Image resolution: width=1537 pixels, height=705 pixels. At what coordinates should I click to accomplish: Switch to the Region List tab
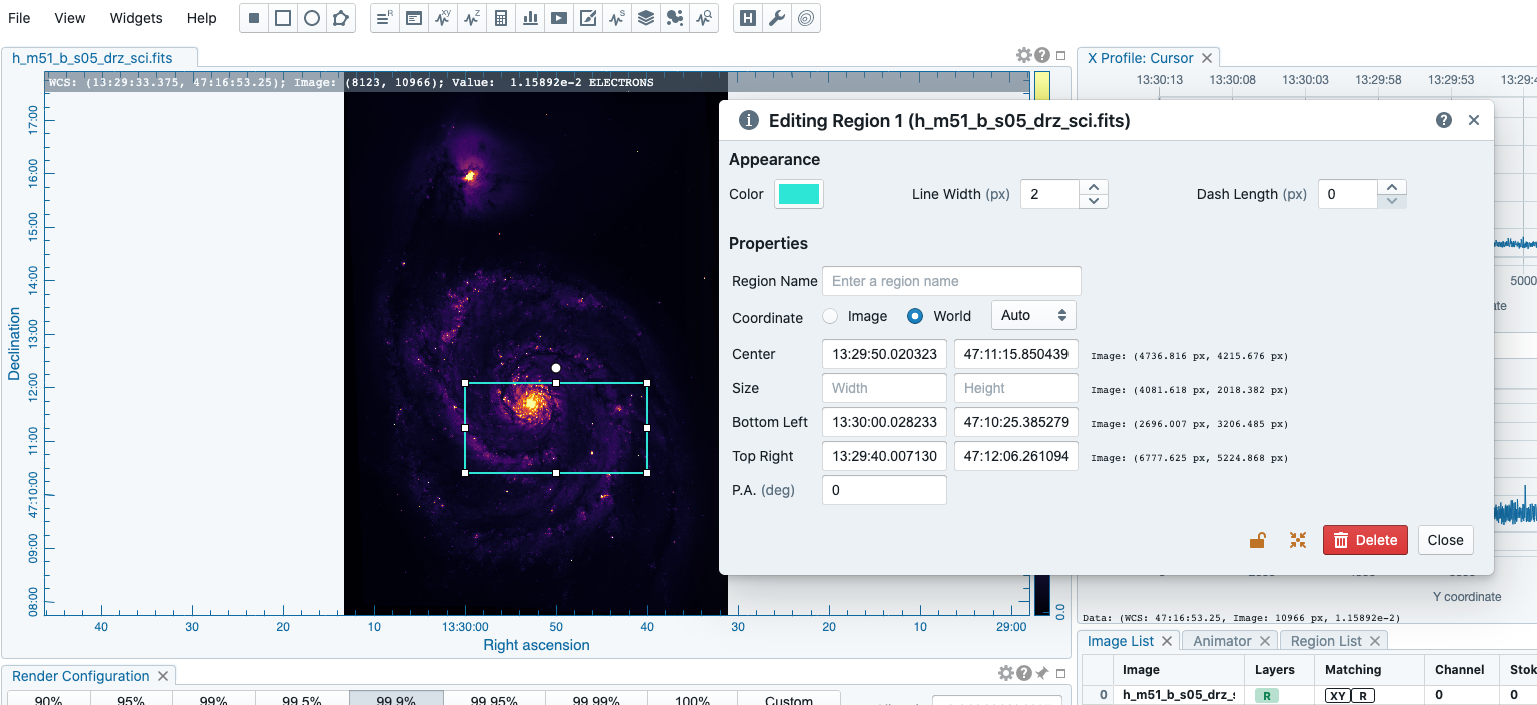tap(1326, 640)
